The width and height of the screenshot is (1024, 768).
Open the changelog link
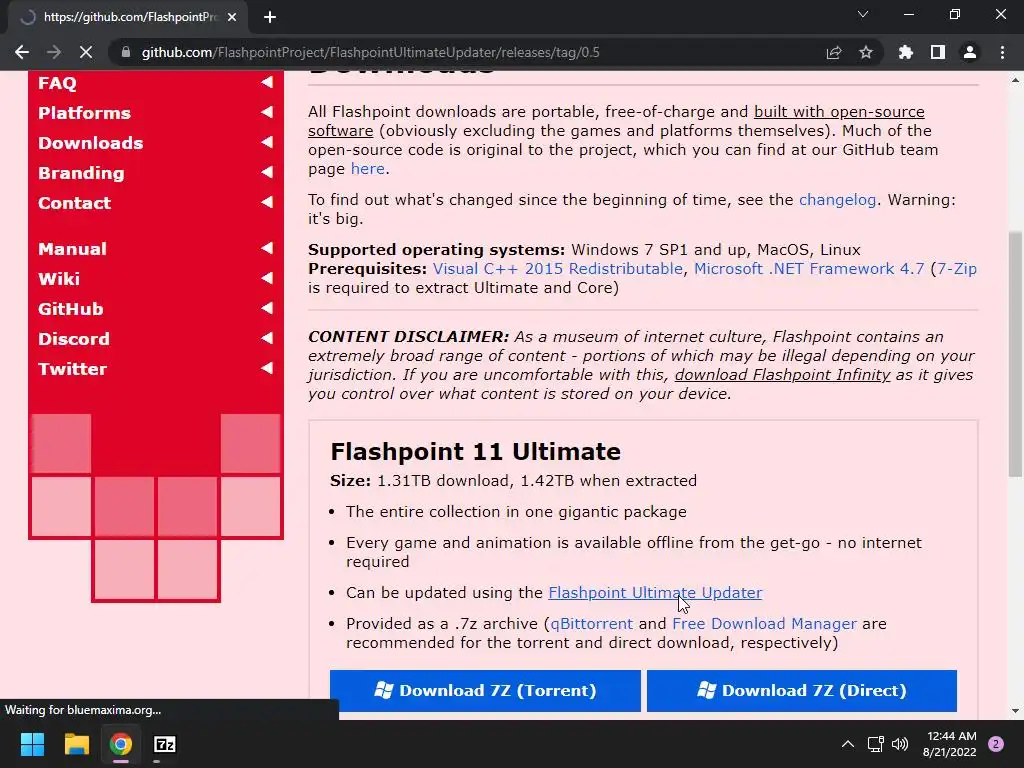[x=837, y=200]
